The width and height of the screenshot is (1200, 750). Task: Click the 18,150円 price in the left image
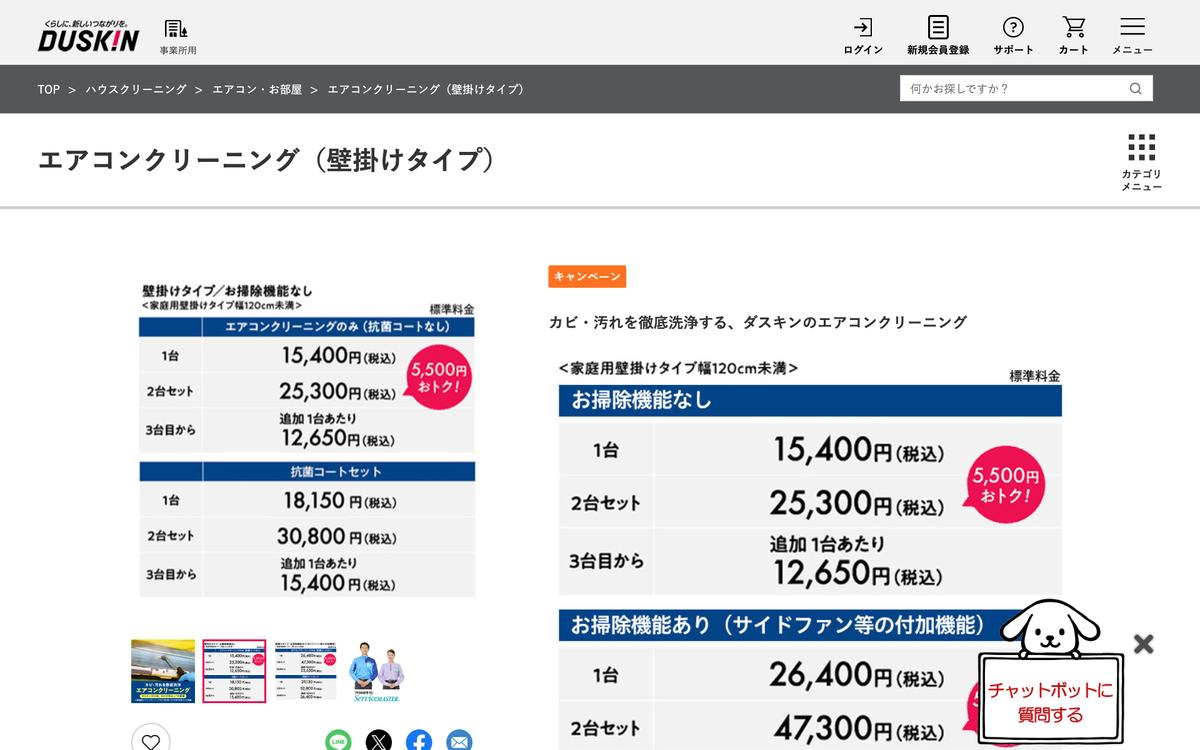coord(339,500)
